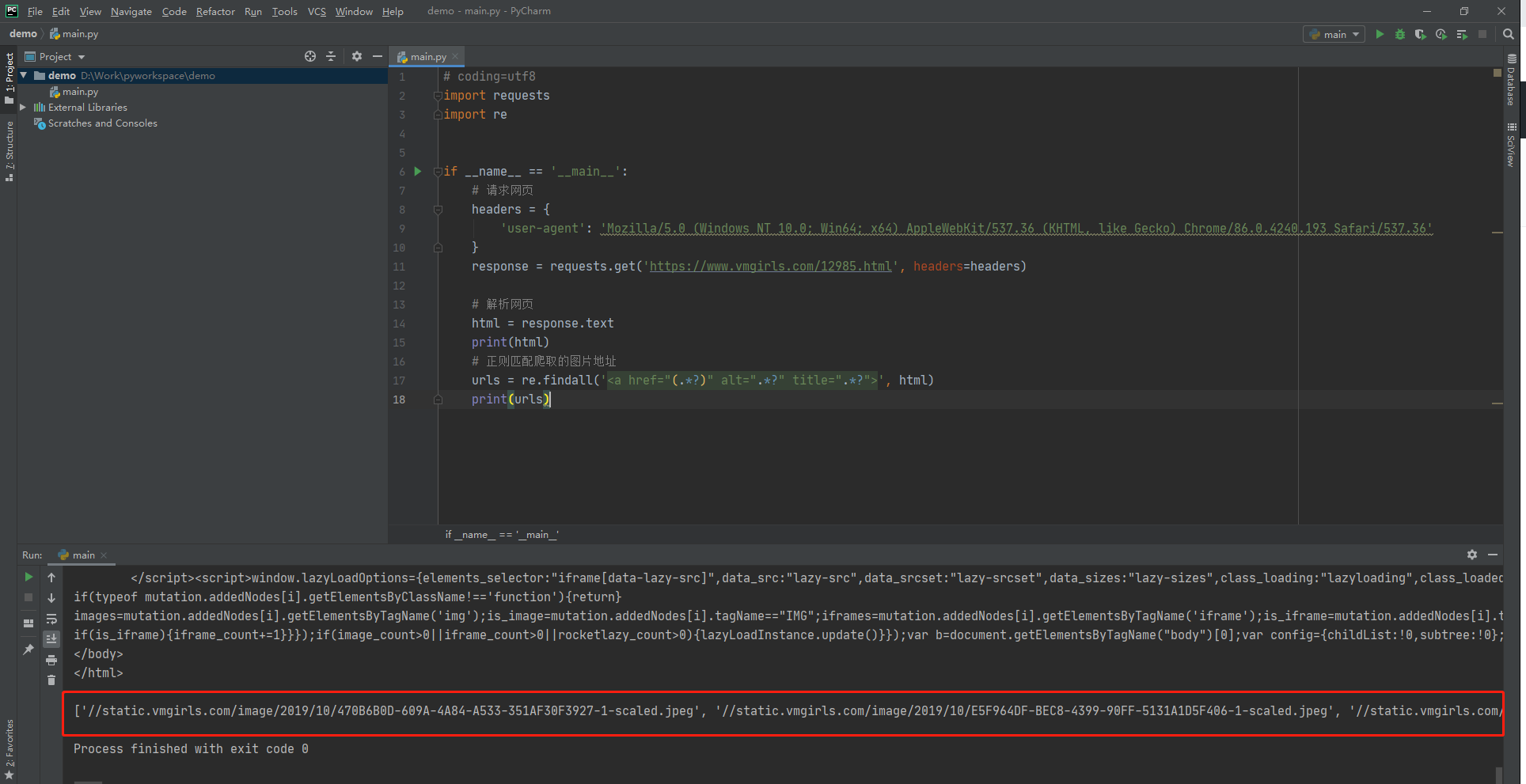Collapse the demo project folder
The width and height of the screenshot is (1526, 784).
coord(24,75)
